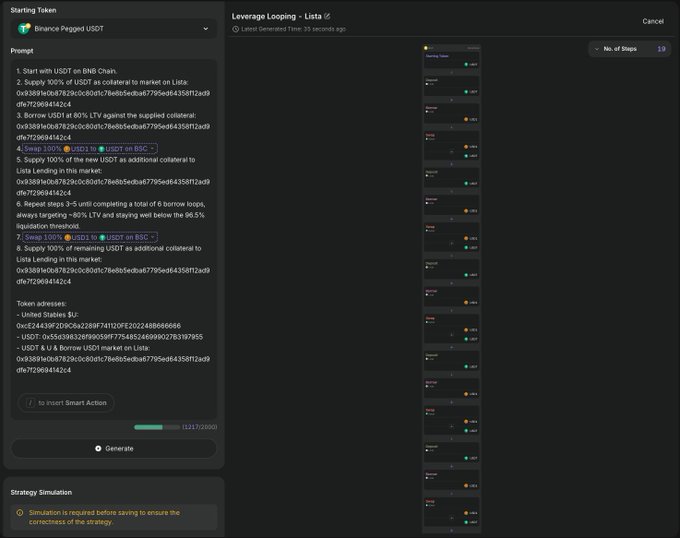Select the fifth Borrow step card in the flow
This screenshot has height=538, width=680.
point(451,479)
